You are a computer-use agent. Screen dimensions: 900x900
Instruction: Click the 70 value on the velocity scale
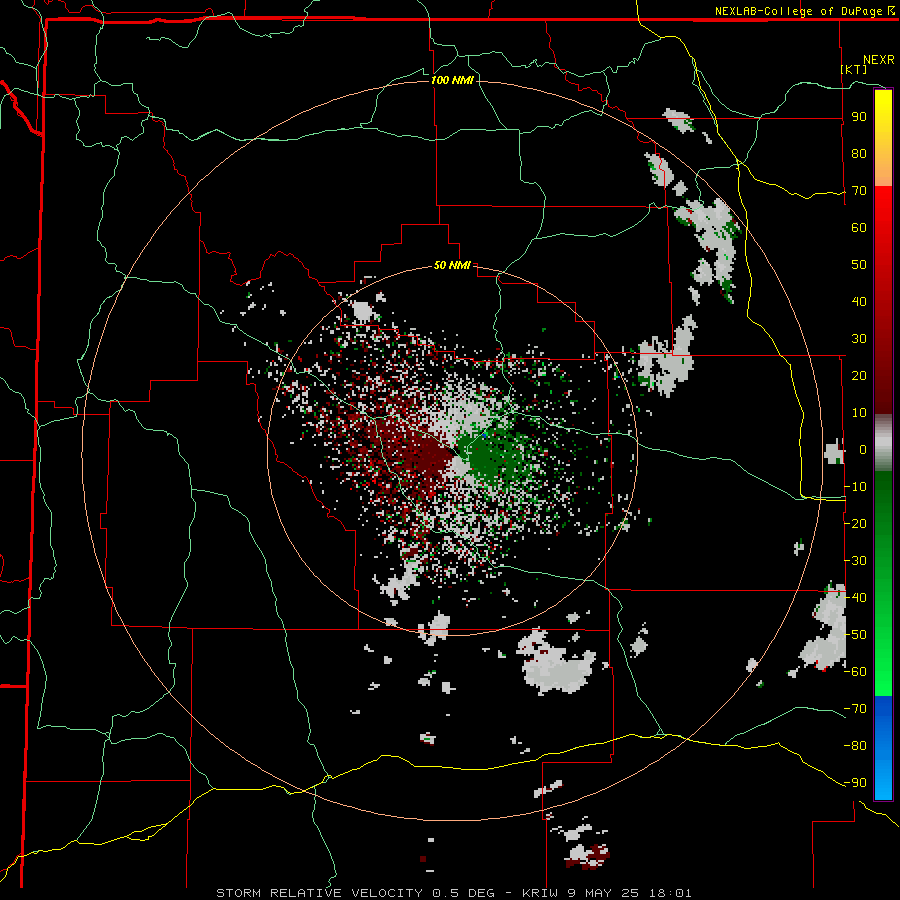tap(859, 191)
